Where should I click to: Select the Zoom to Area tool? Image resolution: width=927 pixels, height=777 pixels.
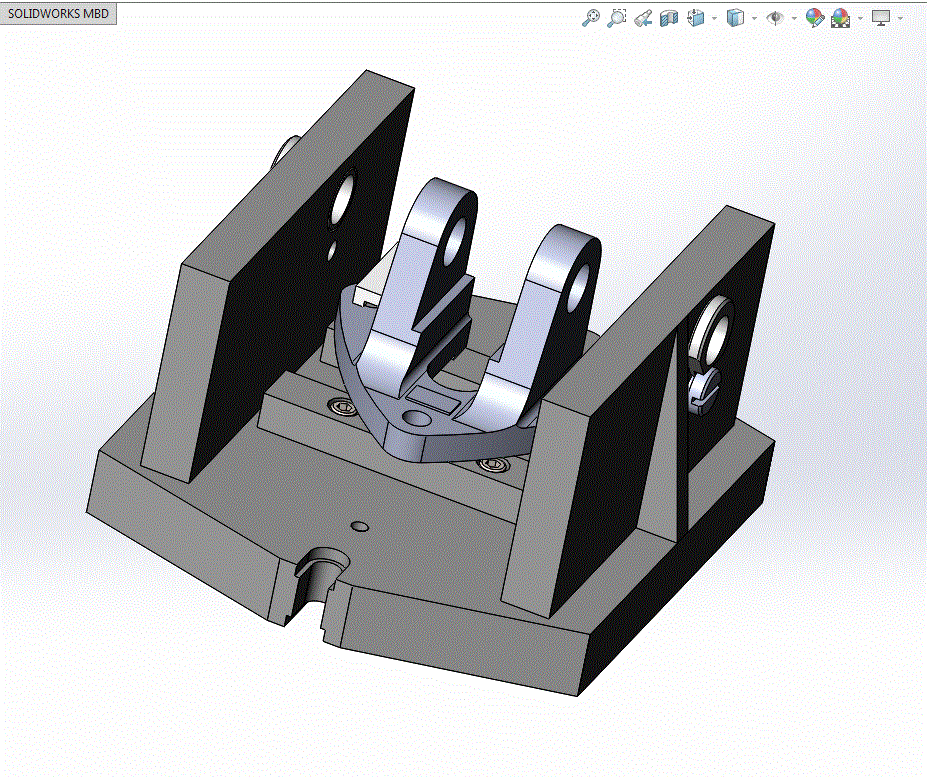pos(617,18)
